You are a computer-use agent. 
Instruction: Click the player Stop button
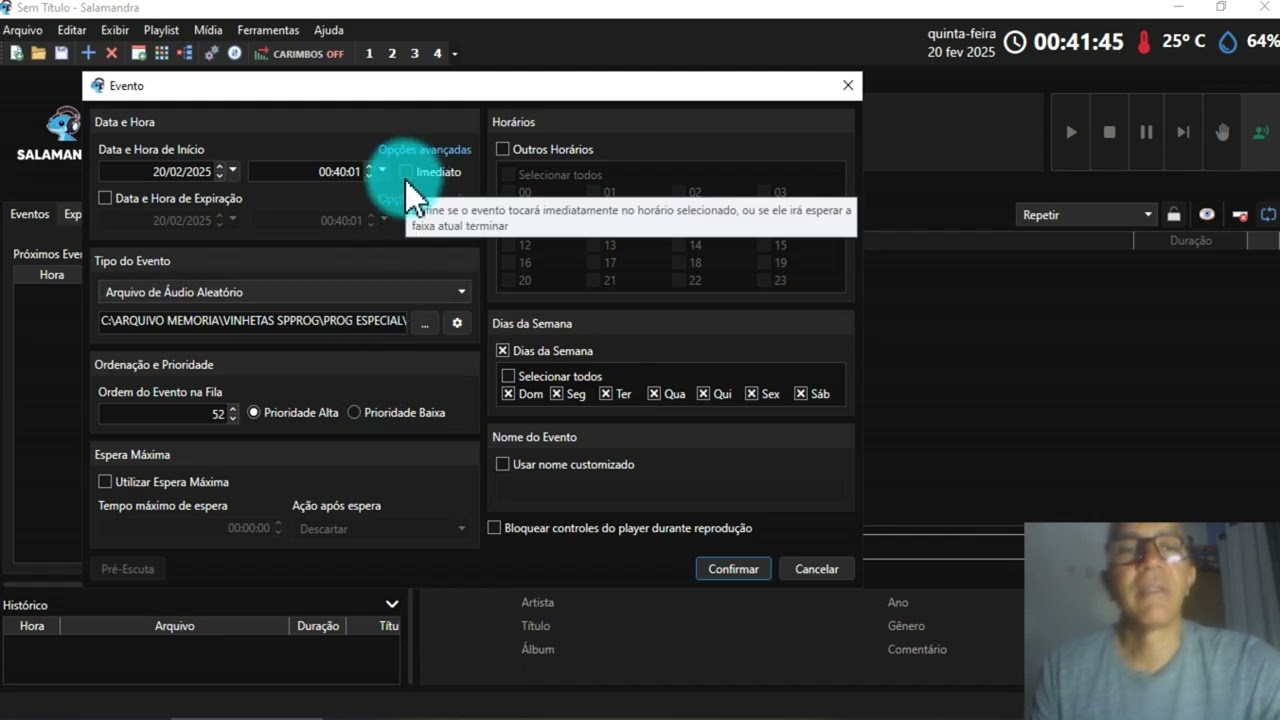(x=1109, y=132)
